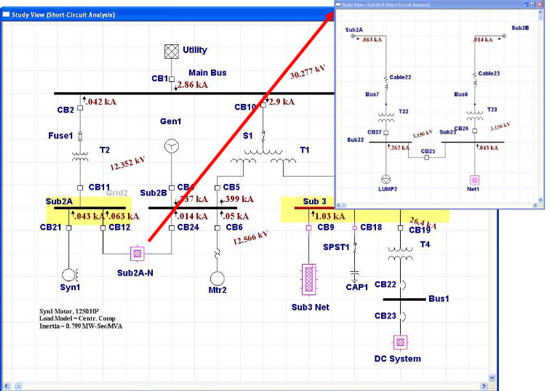551x391 pixels.
Task: Toggle circuit breaker CB1 under Utility
Action: pyautogui.click(x=171, y=79)
